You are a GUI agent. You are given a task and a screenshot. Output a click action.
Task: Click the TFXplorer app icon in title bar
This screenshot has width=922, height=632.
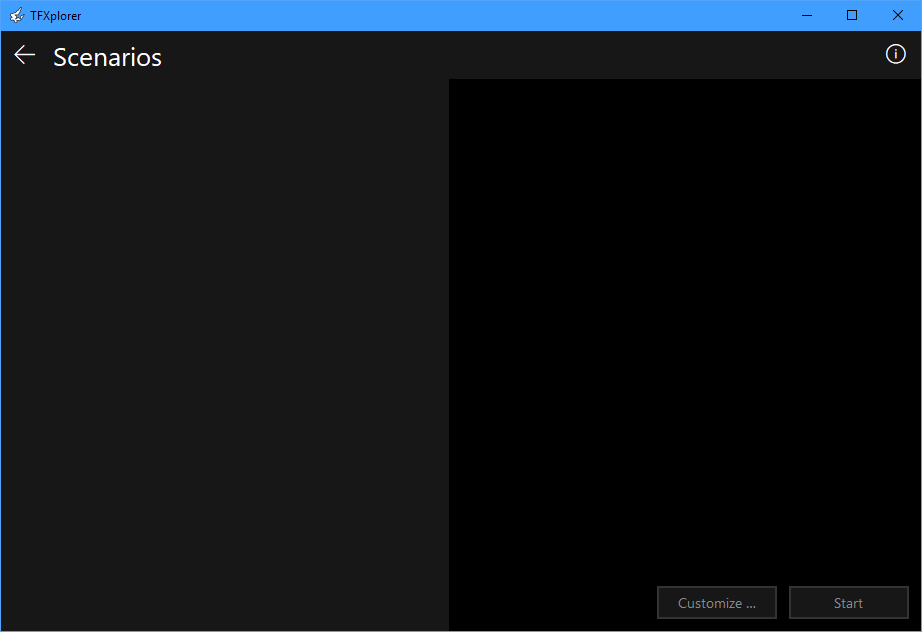16,15
